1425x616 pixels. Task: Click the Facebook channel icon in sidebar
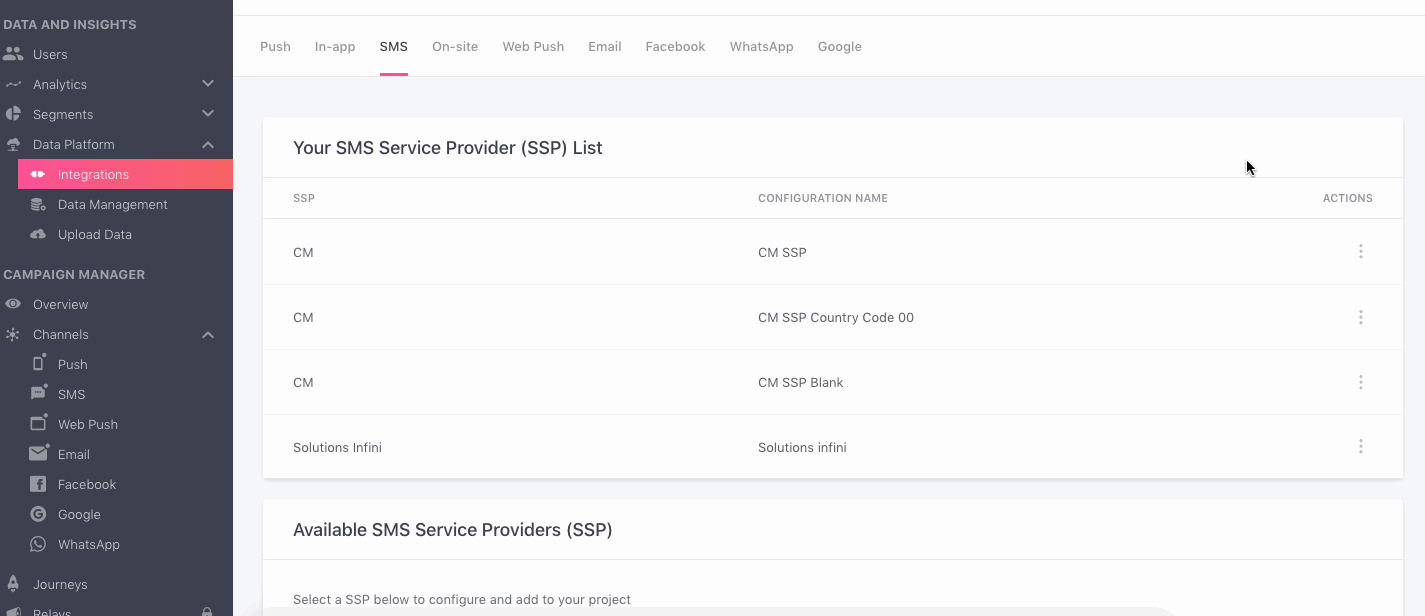pos(38,484)
